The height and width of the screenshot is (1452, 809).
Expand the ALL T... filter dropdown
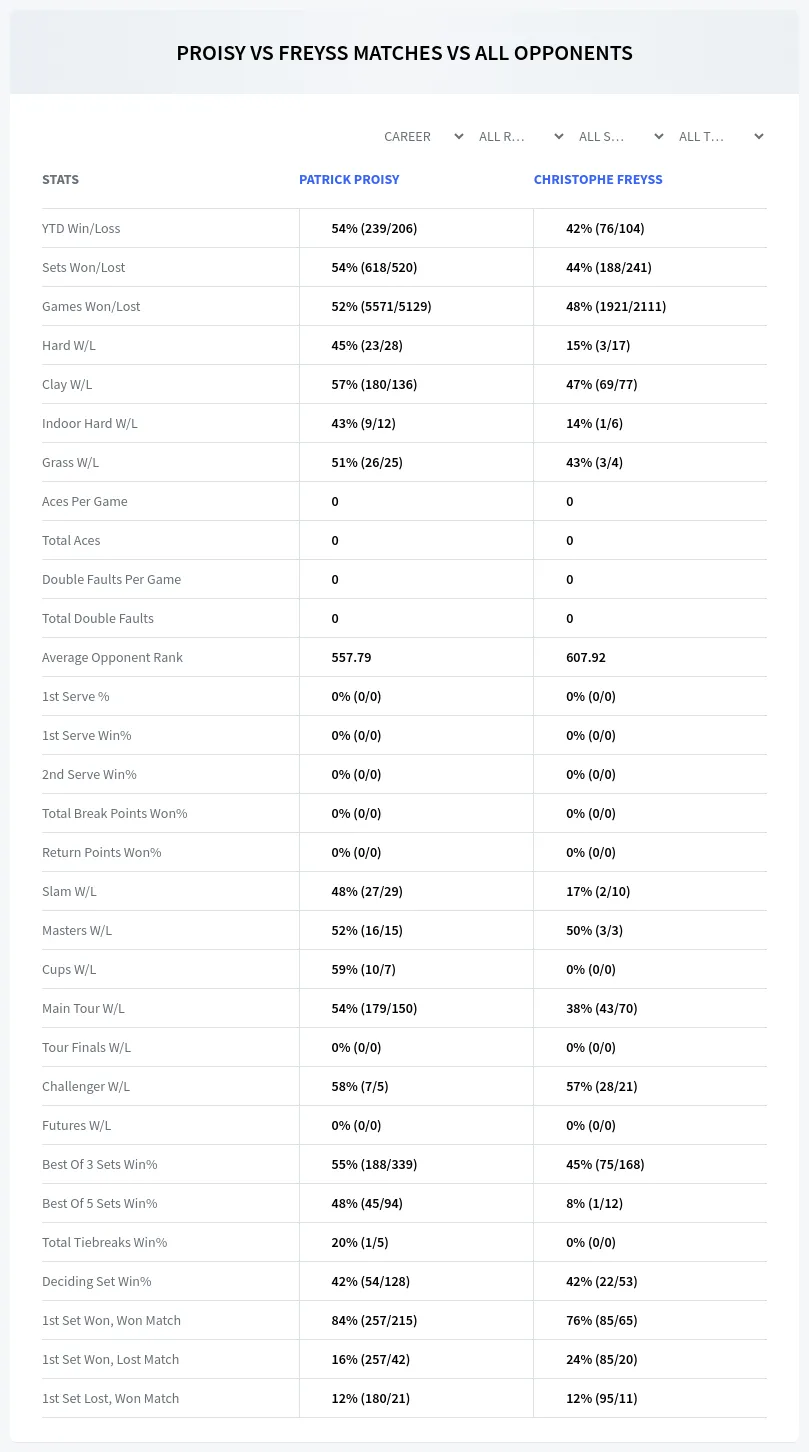721,136
